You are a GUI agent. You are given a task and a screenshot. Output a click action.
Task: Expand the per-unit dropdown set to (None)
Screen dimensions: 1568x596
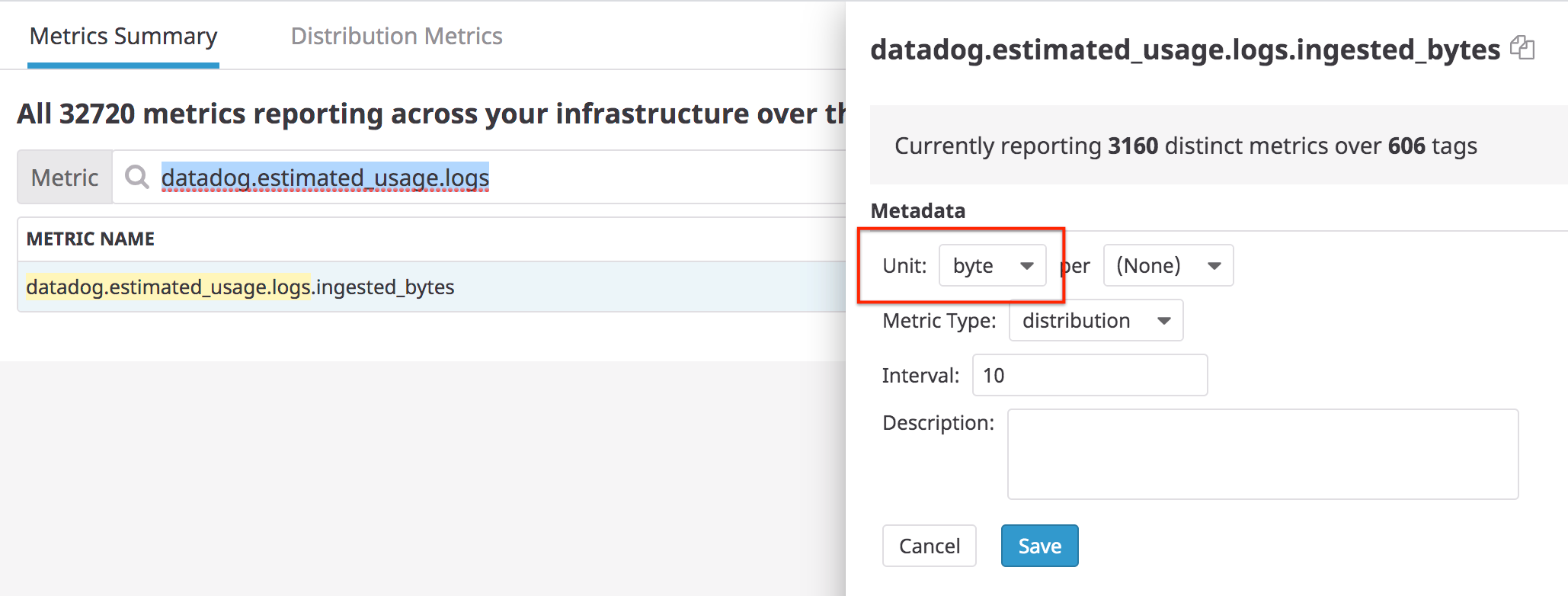point(1167,265)
